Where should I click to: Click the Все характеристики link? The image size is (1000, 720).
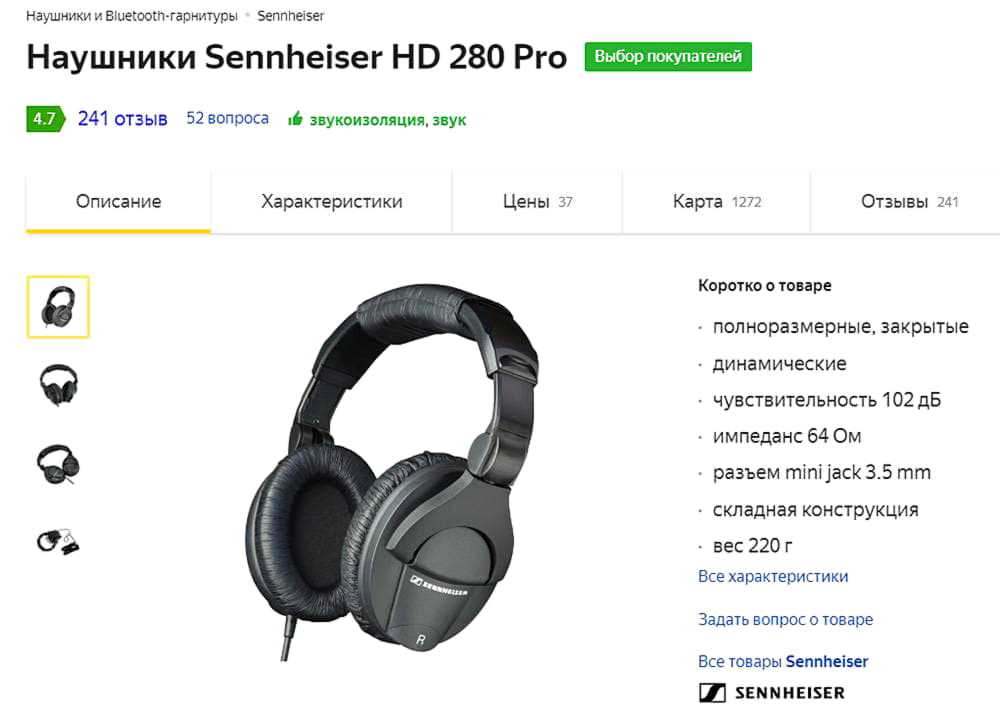pos(773,576)
